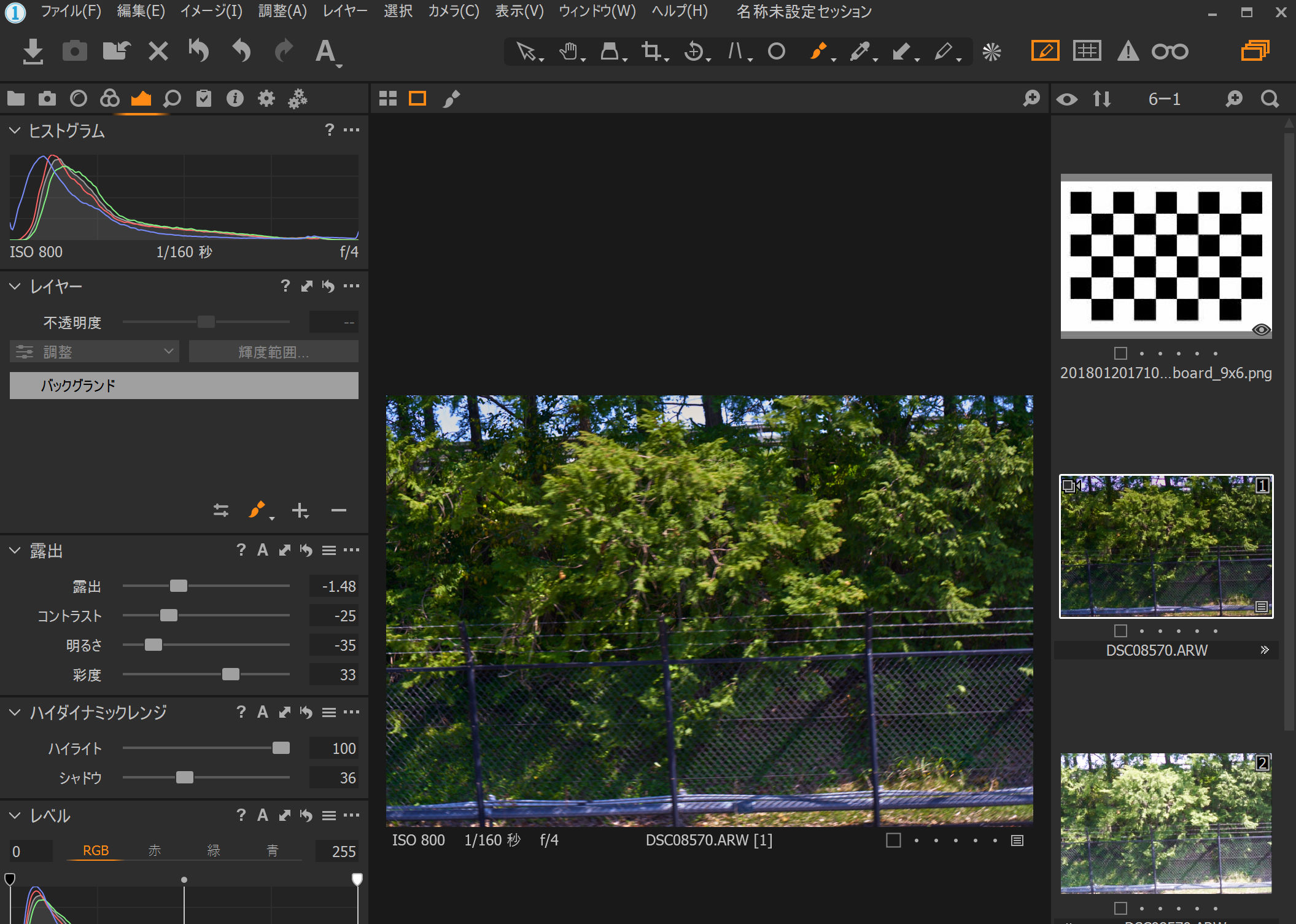The height and width of the screenshot is (924, 1296).
Task: Open the Exposure tool tab
Action: point(141,99)
